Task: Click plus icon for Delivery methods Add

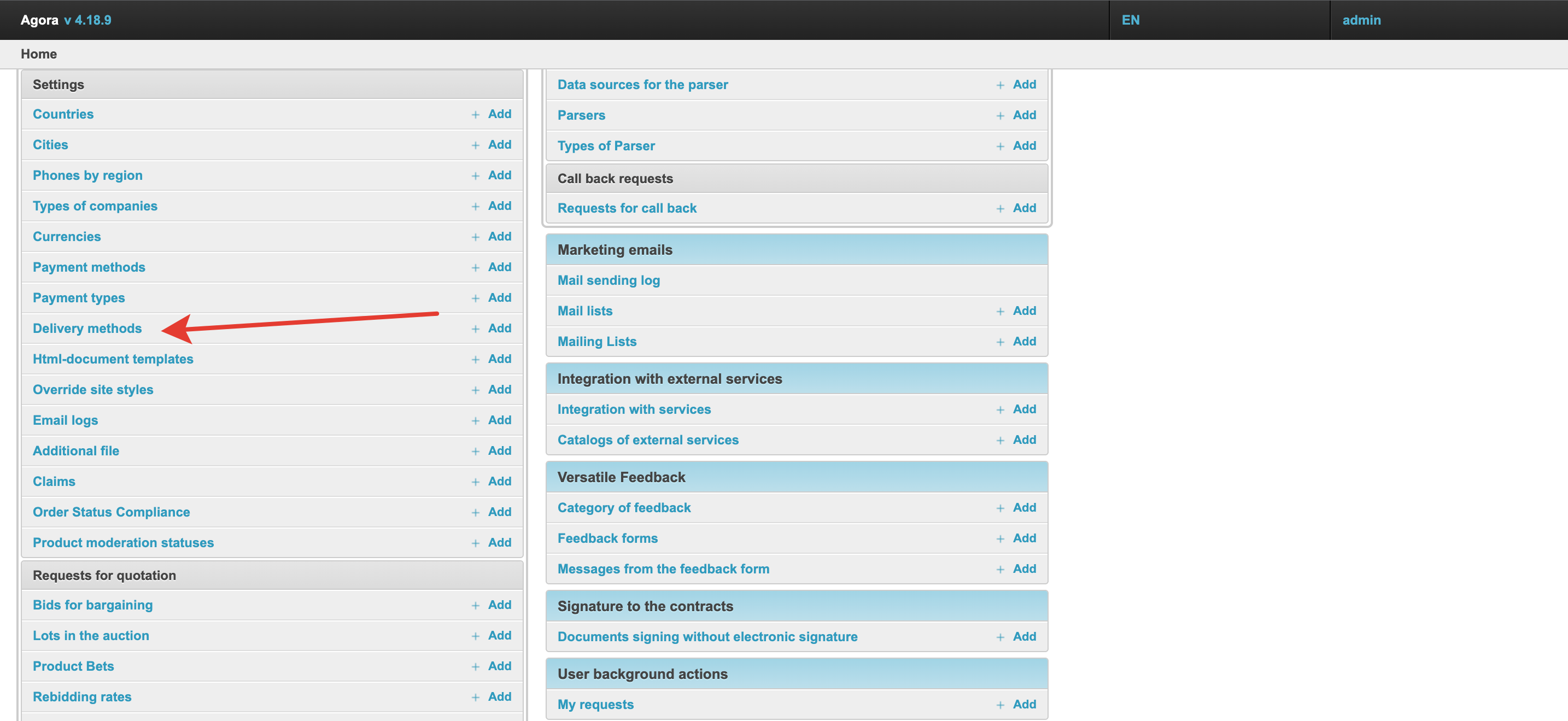Action: [x=476, y=329]
